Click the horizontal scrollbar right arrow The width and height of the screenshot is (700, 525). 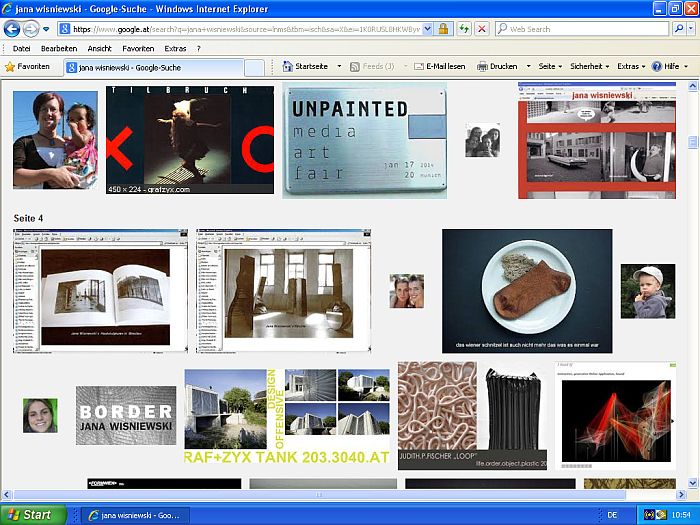681,495
